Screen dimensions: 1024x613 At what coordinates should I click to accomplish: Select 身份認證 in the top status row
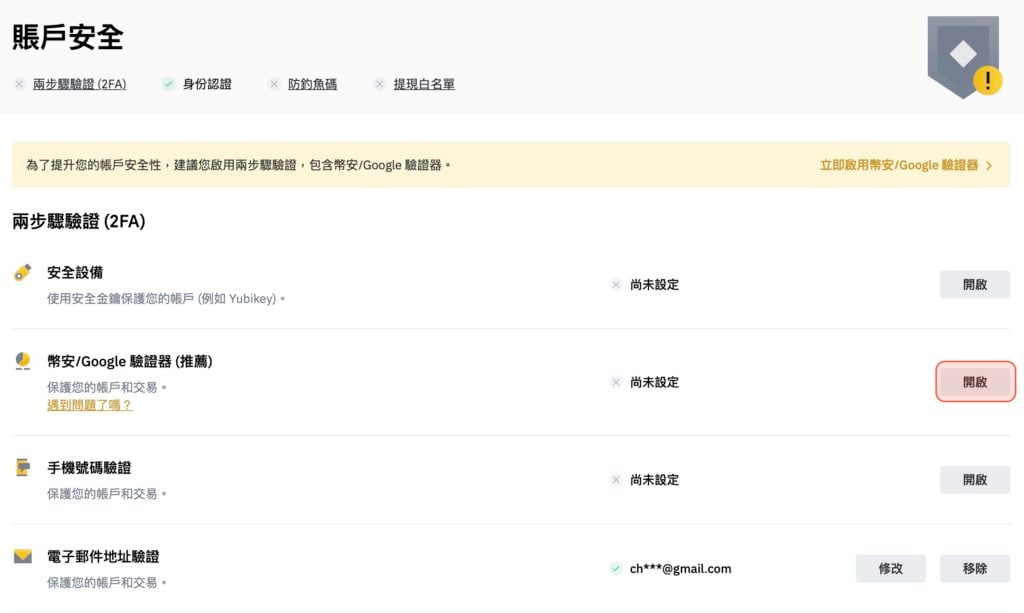click(x=207, y=84)
